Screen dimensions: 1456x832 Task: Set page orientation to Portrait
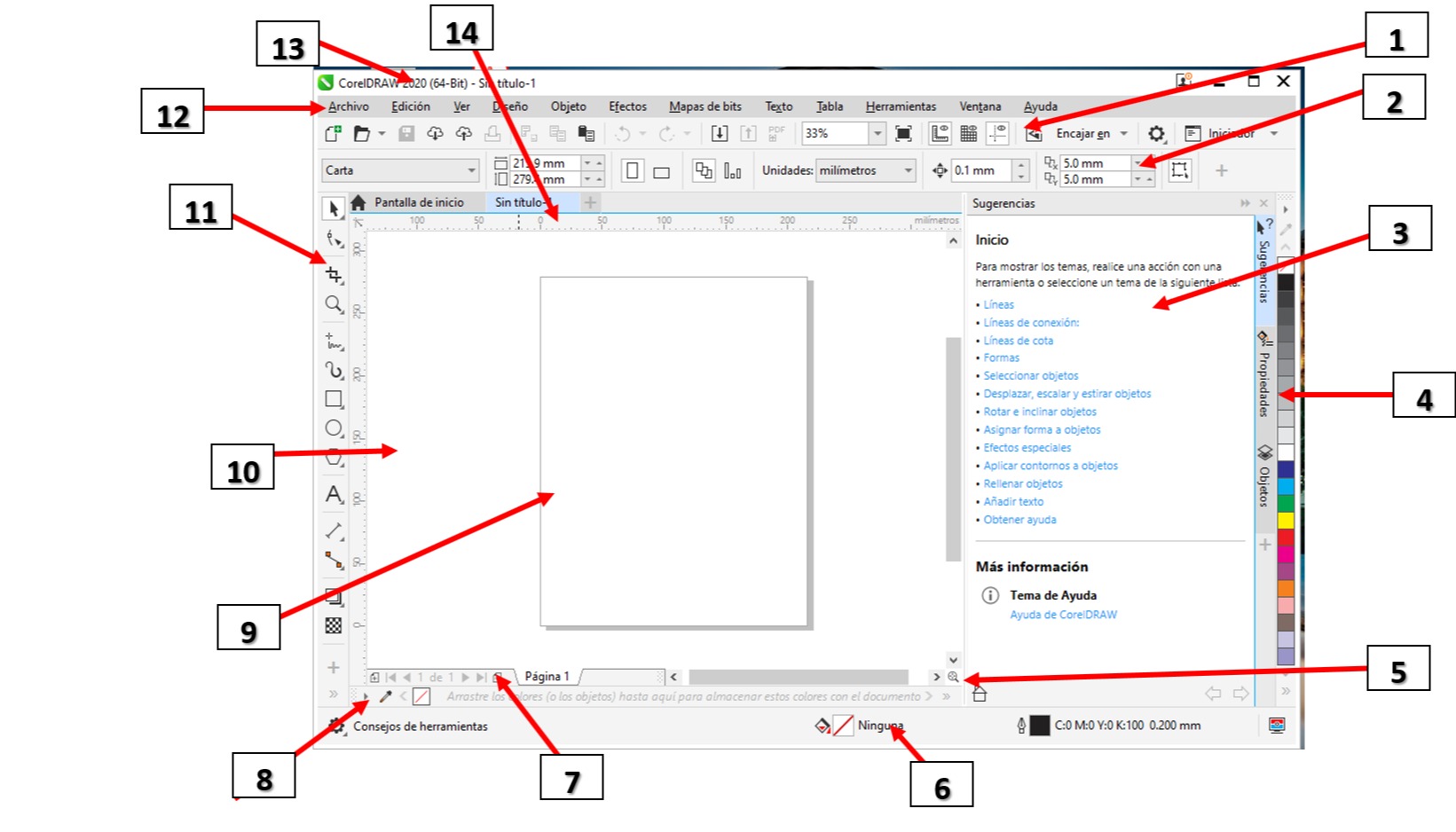633,170
